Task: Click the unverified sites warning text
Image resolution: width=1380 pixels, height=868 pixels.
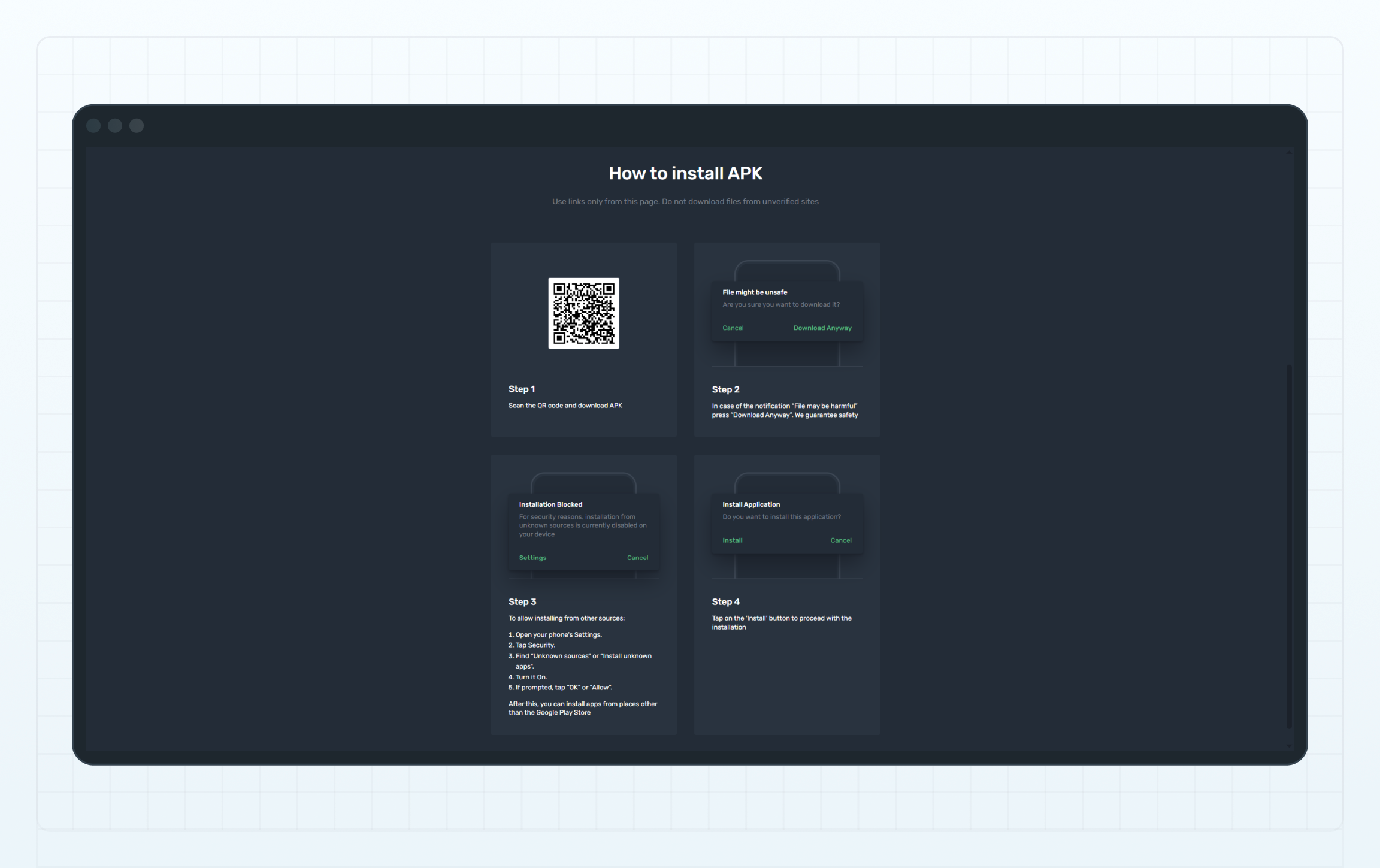Action: click(x=685, y=201)
